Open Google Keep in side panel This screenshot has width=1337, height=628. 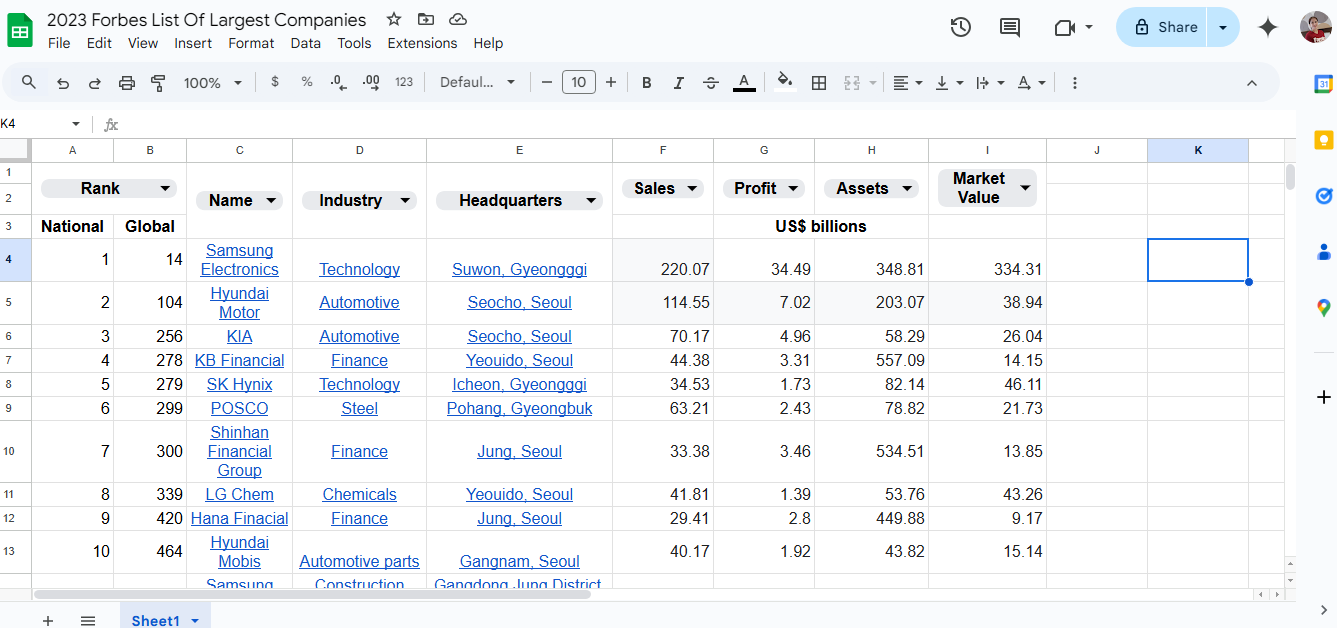coord(1323,140)
